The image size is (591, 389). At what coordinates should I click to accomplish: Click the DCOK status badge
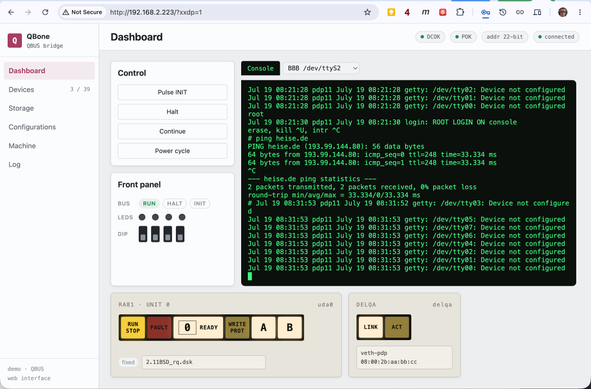430,37
